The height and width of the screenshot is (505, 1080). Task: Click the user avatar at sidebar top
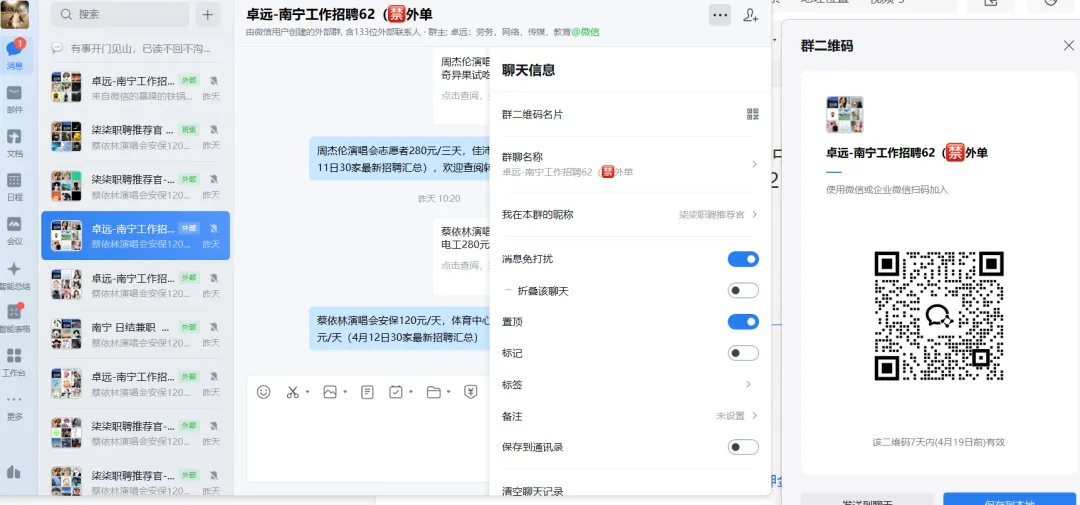[x=14, y=14]
